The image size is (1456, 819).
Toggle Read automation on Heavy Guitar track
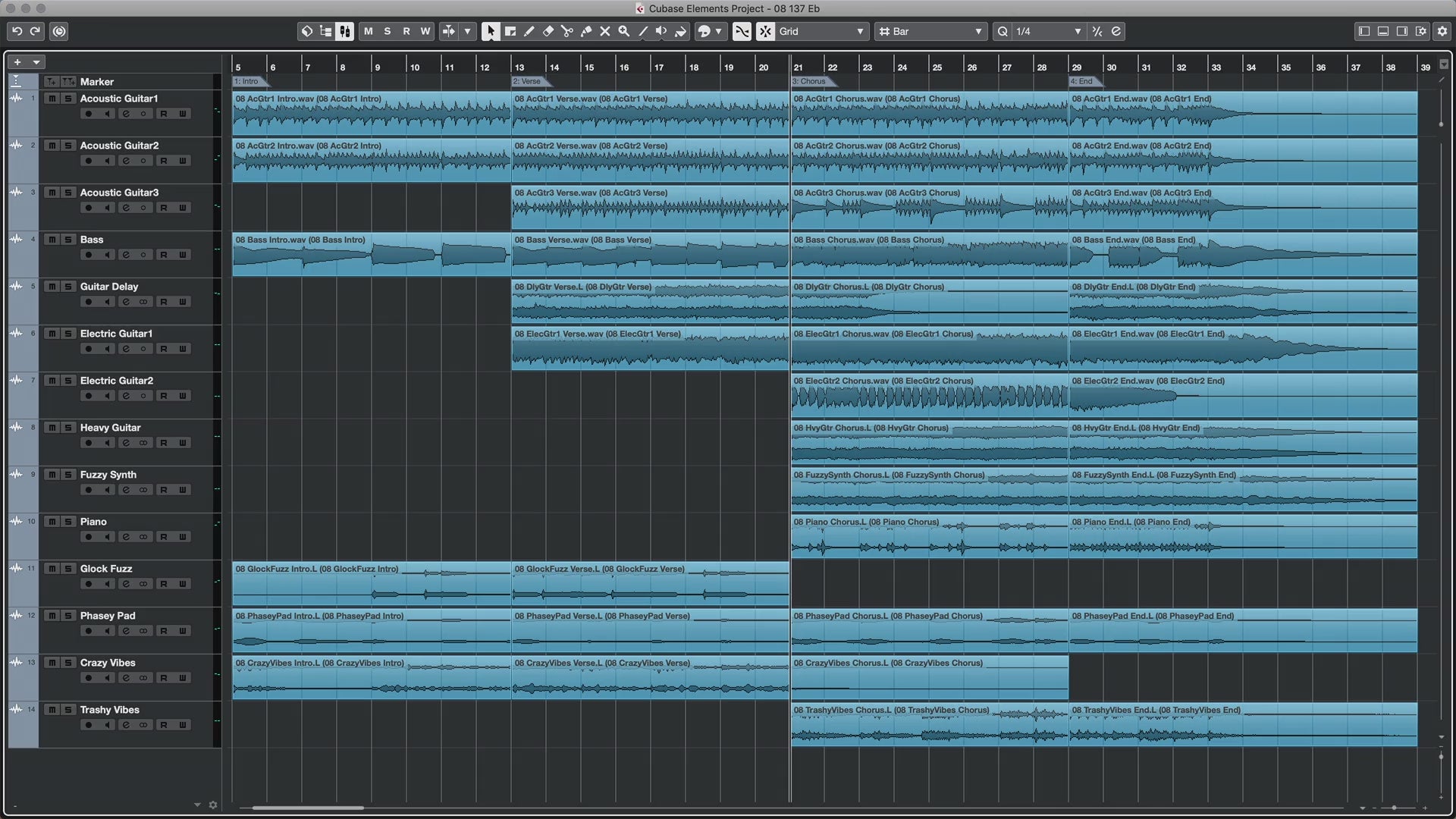[164, 443]
